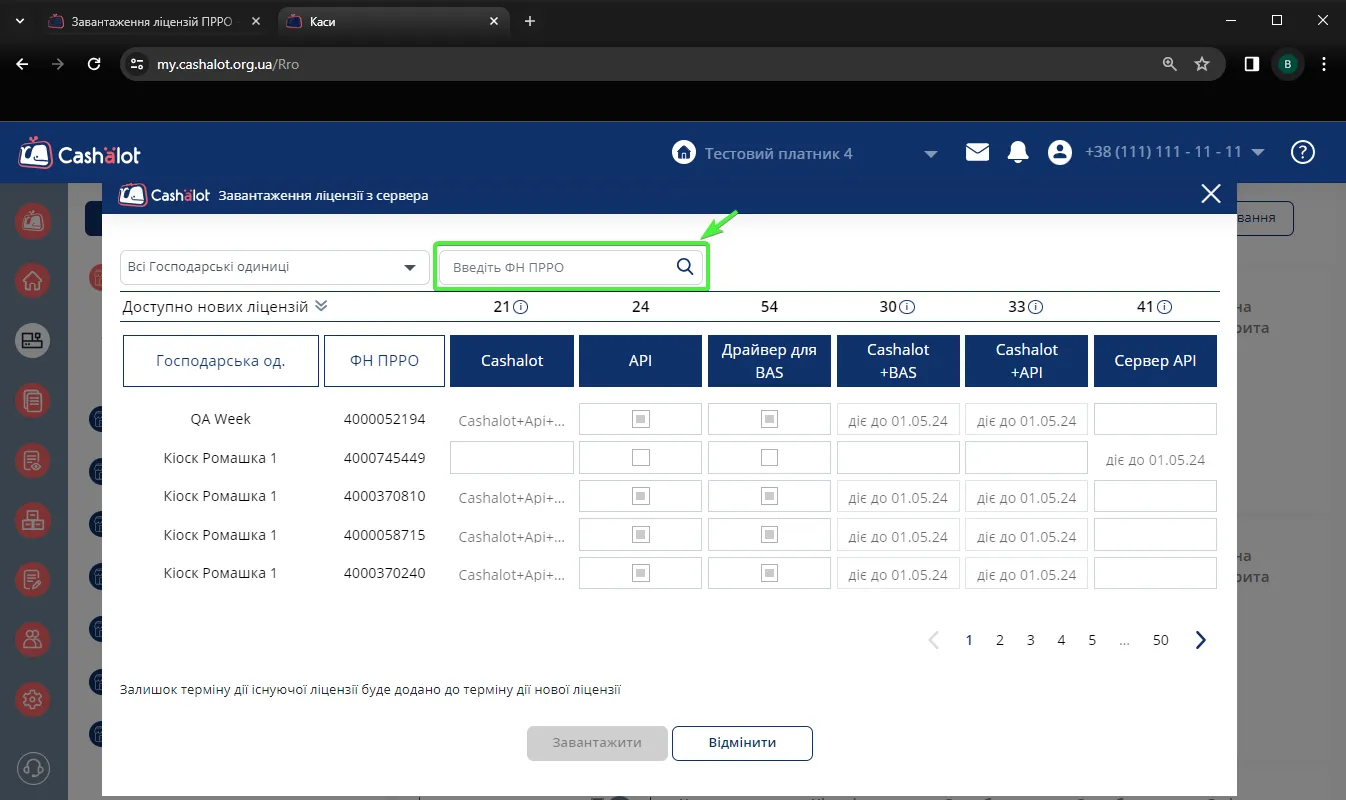The height and width of the screenshot is (800, 1346).
Task: Toggle Драйвер для BAS checkbox for 4000370810
Action: tap(769, 496)
